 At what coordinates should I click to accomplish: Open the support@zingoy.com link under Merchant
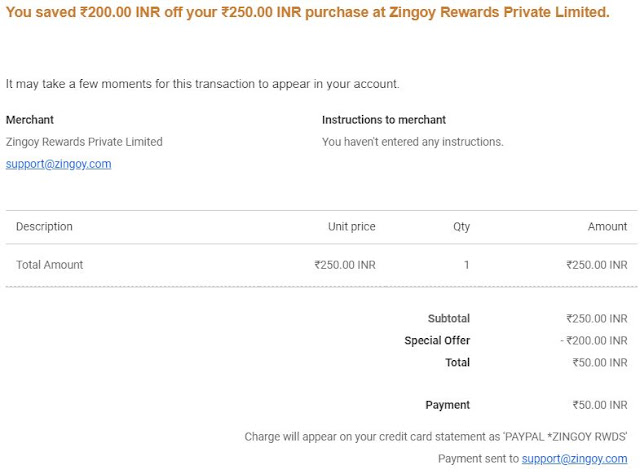coord(58,164)
